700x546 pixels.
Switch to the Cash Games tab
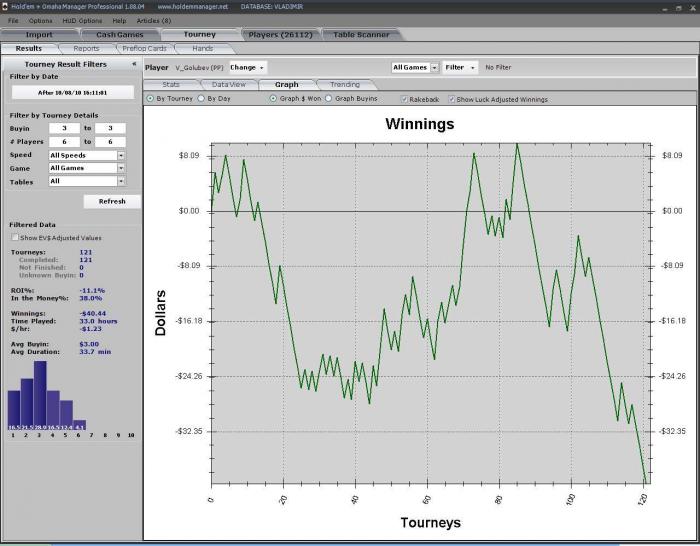tap(120, 35)
